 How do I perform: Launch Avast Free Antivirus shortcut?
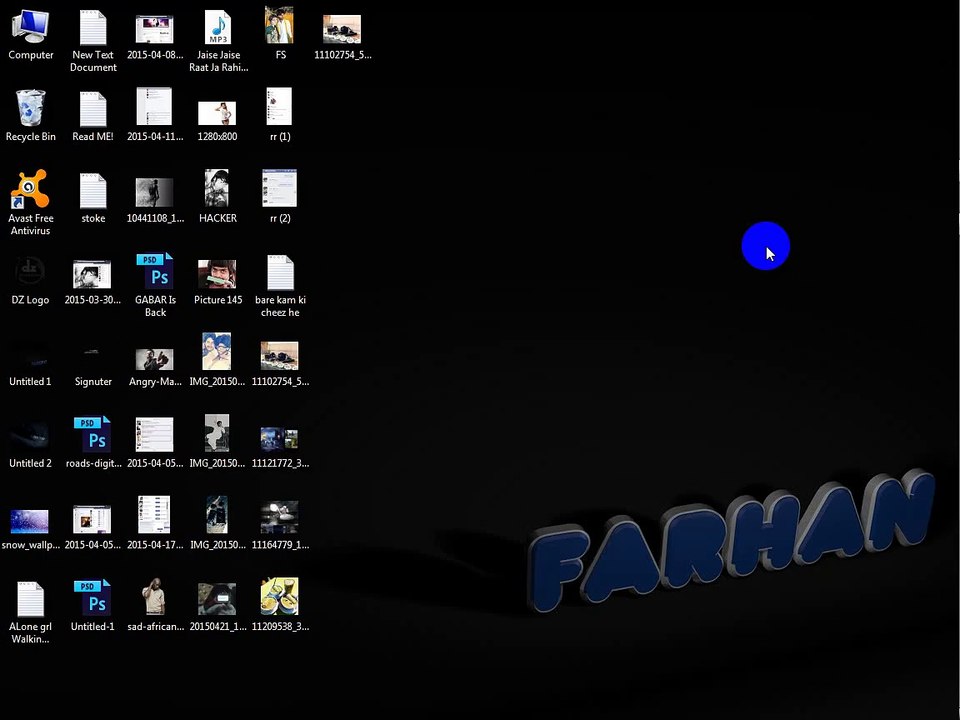(31, 203)
